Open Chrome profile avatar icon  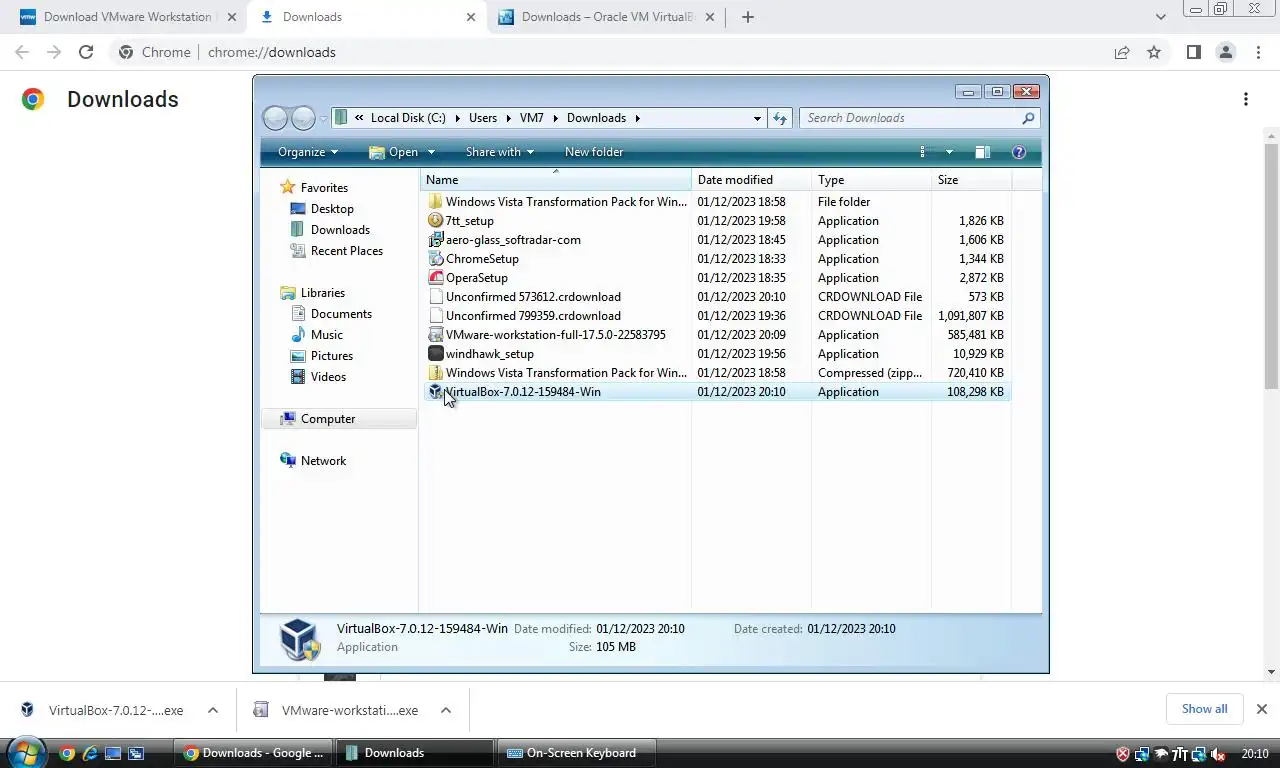pos(1225,52)
